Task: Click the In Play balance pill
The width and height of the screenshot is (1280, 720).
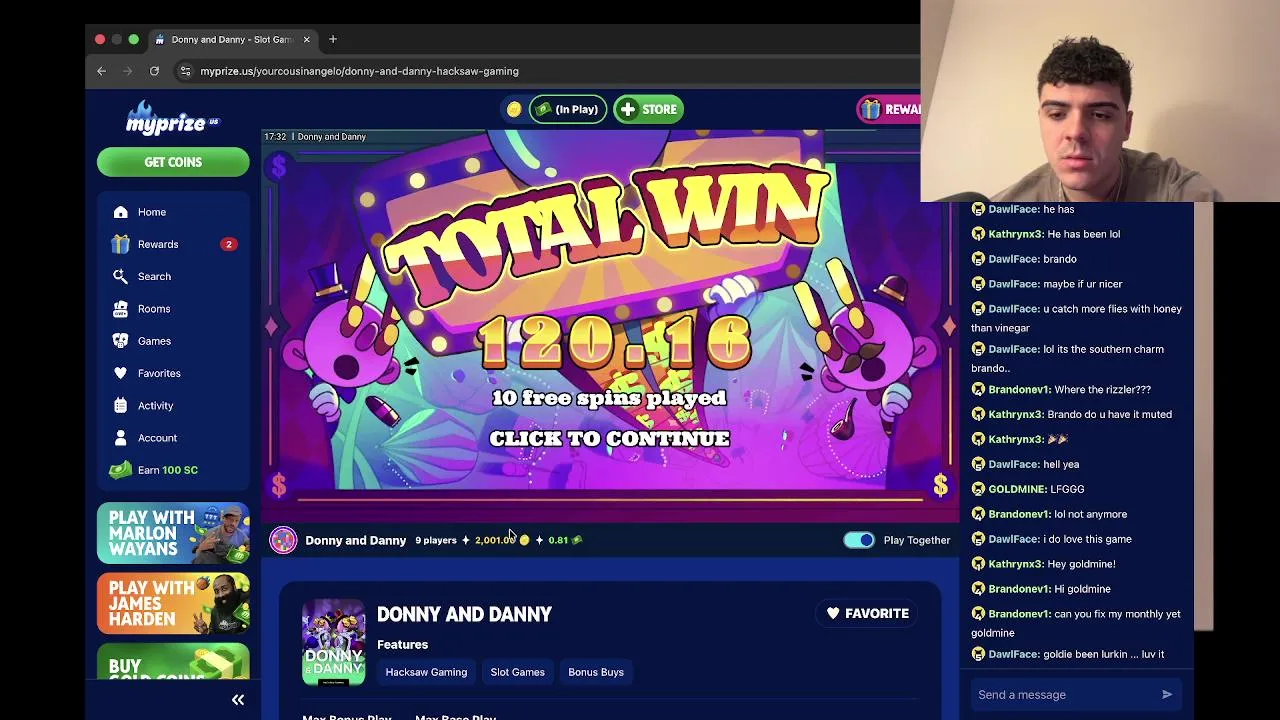Action: 567,109
